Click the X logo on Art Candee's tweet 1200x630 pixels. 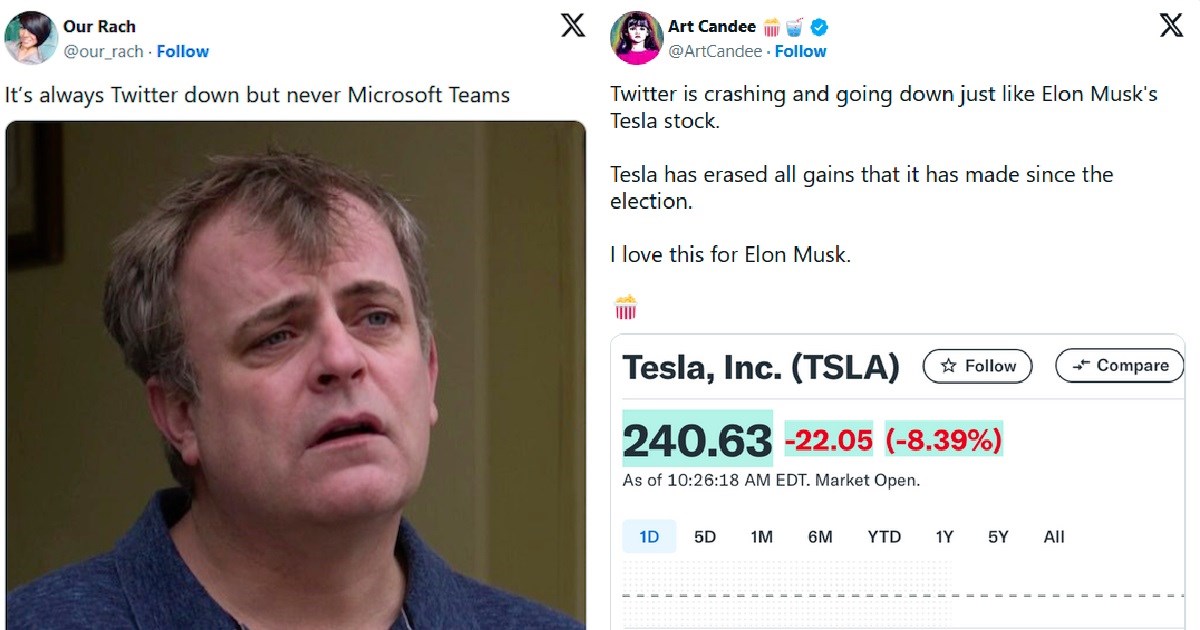1171,26
